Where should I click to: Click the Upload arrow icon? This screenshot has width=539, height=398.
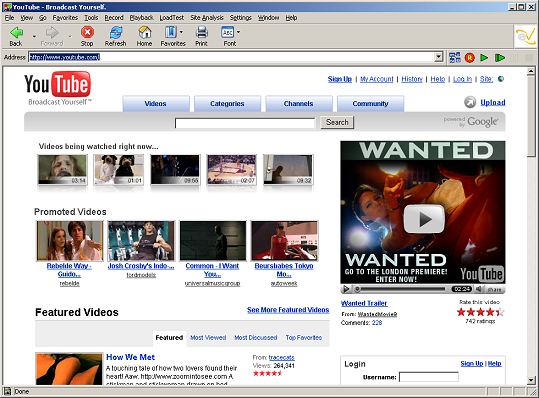click(470, 102)
